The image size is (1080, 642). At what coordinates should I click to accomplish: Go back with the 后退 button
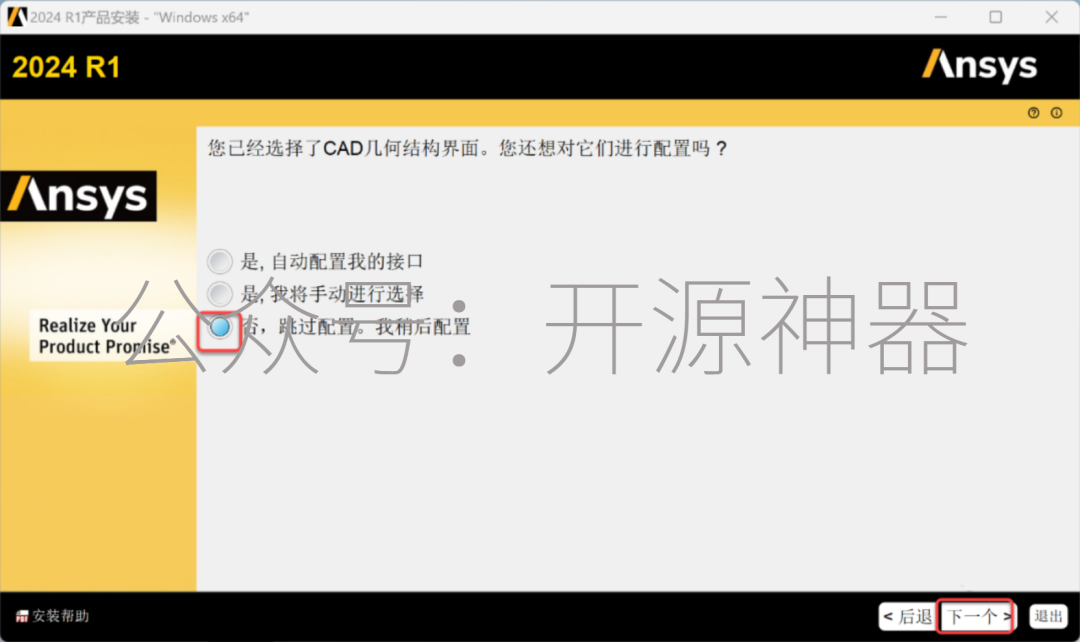(908, 617)
